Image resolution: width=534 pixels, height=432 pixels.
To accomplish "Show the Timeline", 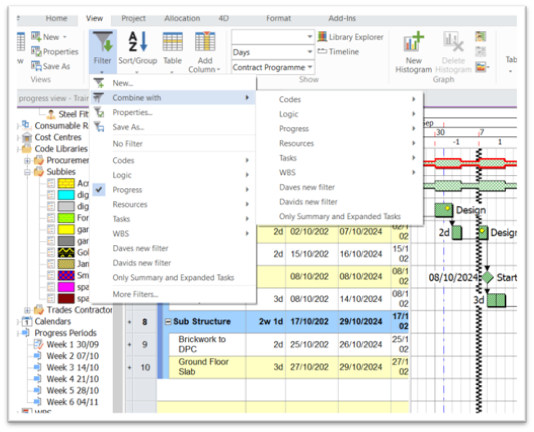I will point(338,52).
